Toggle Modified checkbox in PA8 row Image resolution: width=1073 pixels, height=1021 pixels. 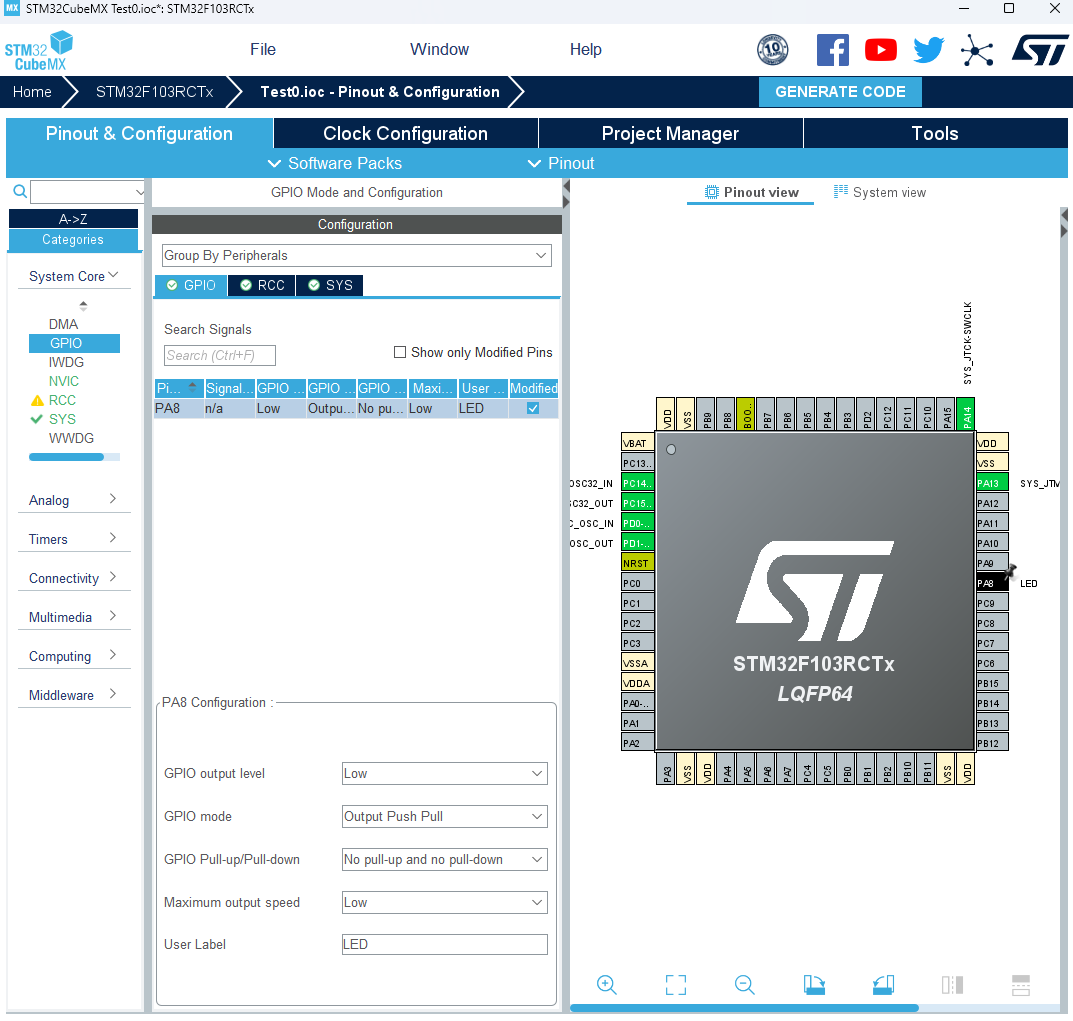point(533,409)
